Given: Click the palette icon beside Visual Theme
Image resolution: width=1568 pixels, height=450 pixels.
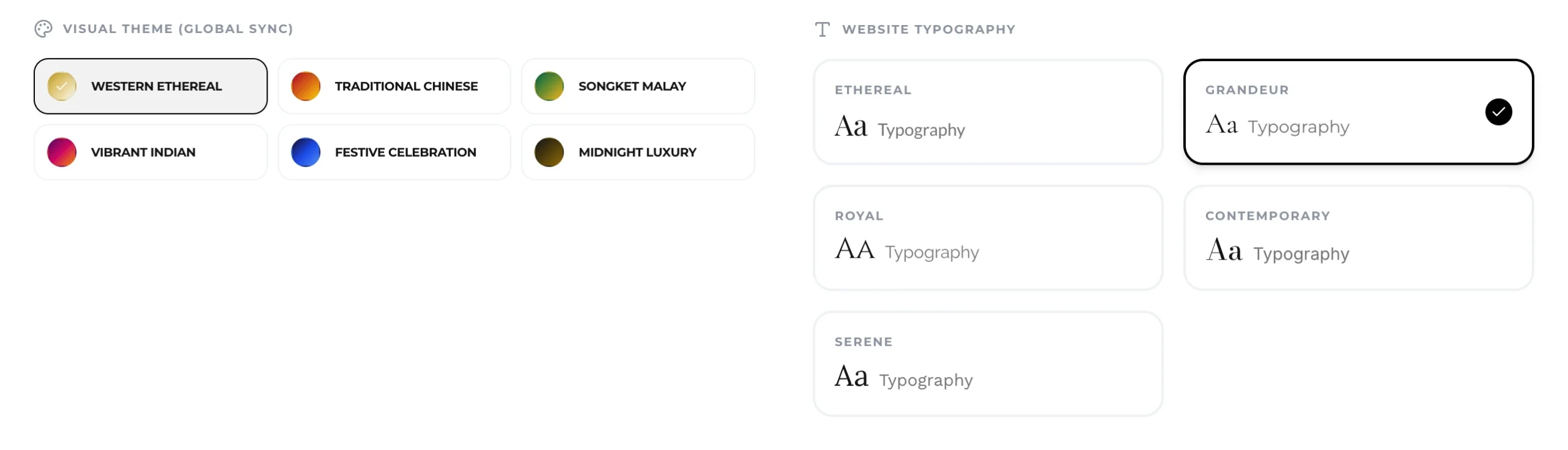Looking at the screenshot, I should [43, 29].
